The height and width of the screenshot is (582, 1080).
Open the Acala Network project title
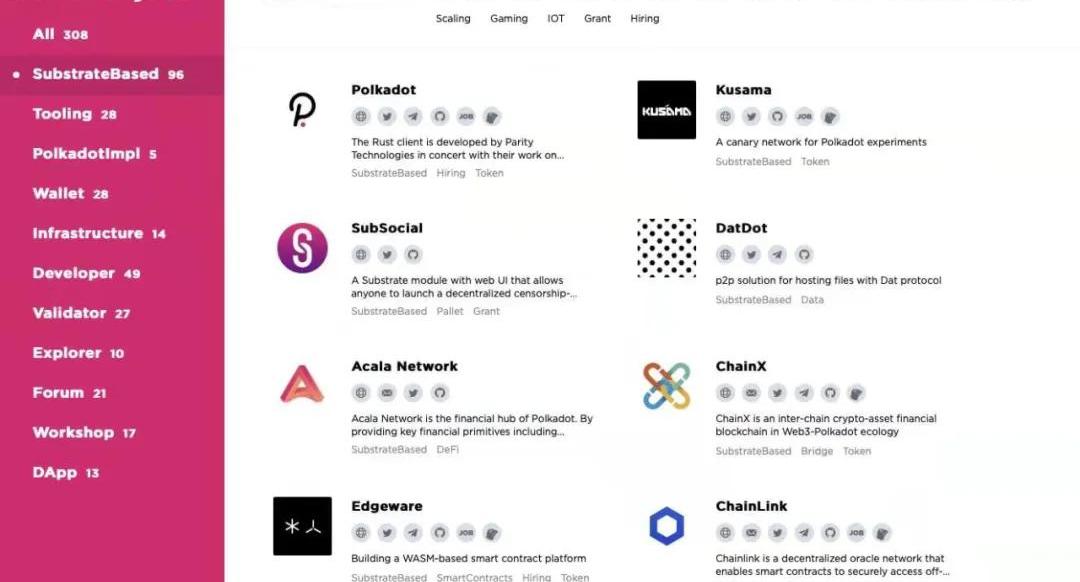coord(404,366)
